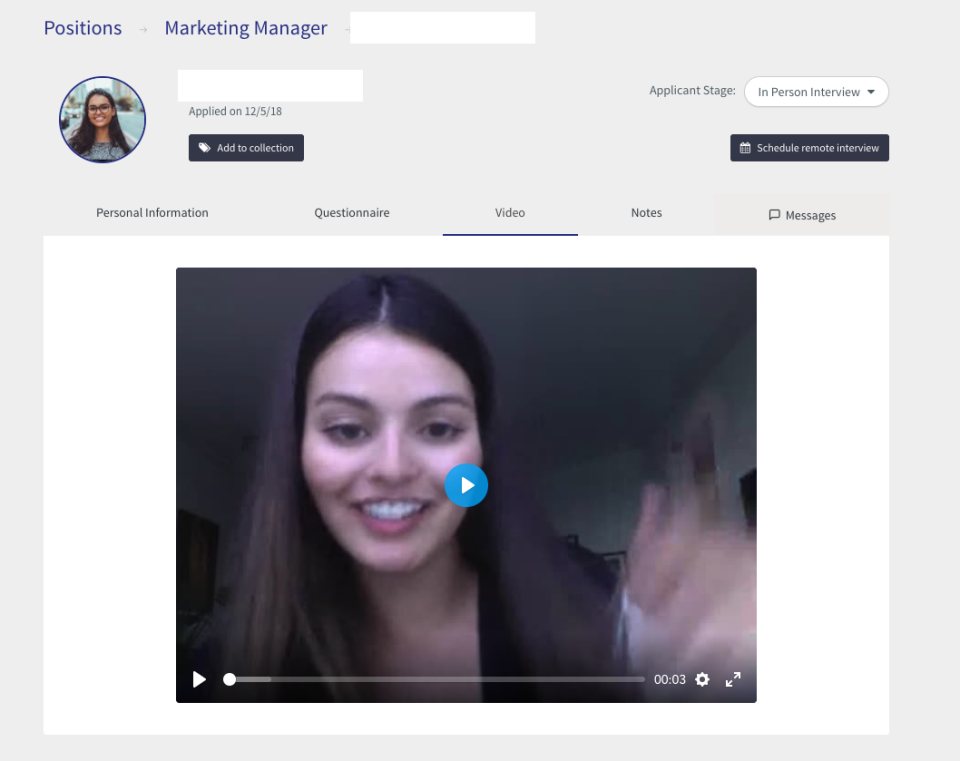Click the Add to collection button

click(246, 148)
